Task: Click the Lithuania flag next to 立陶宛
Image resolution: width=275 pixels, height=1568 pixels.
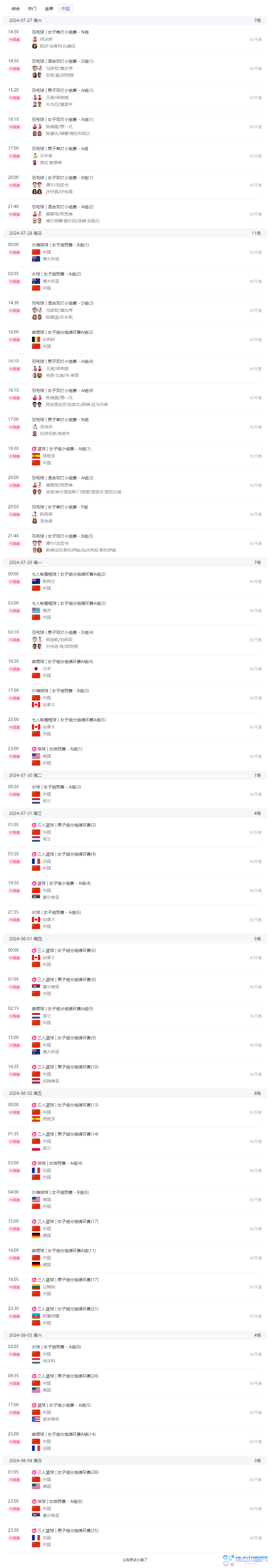Action: 36,1287
